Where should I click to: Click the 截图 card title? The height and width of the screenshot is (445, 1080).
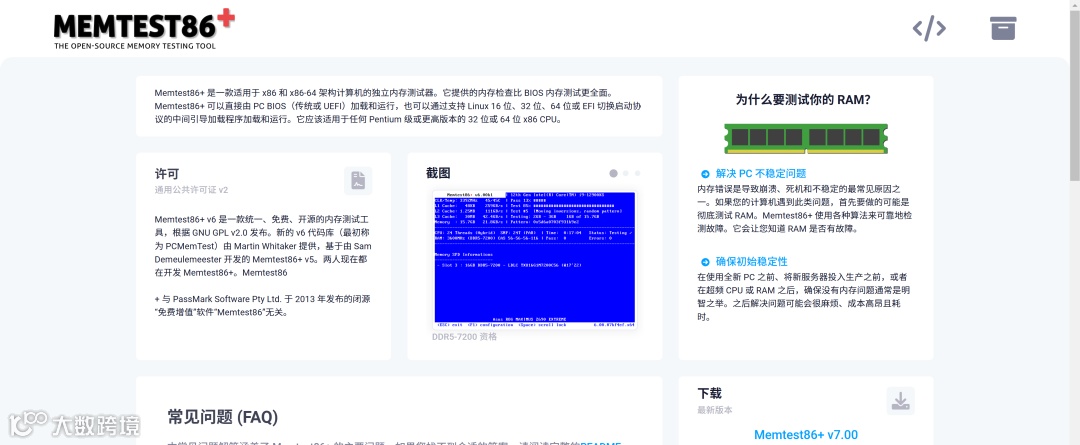point(438,174)
